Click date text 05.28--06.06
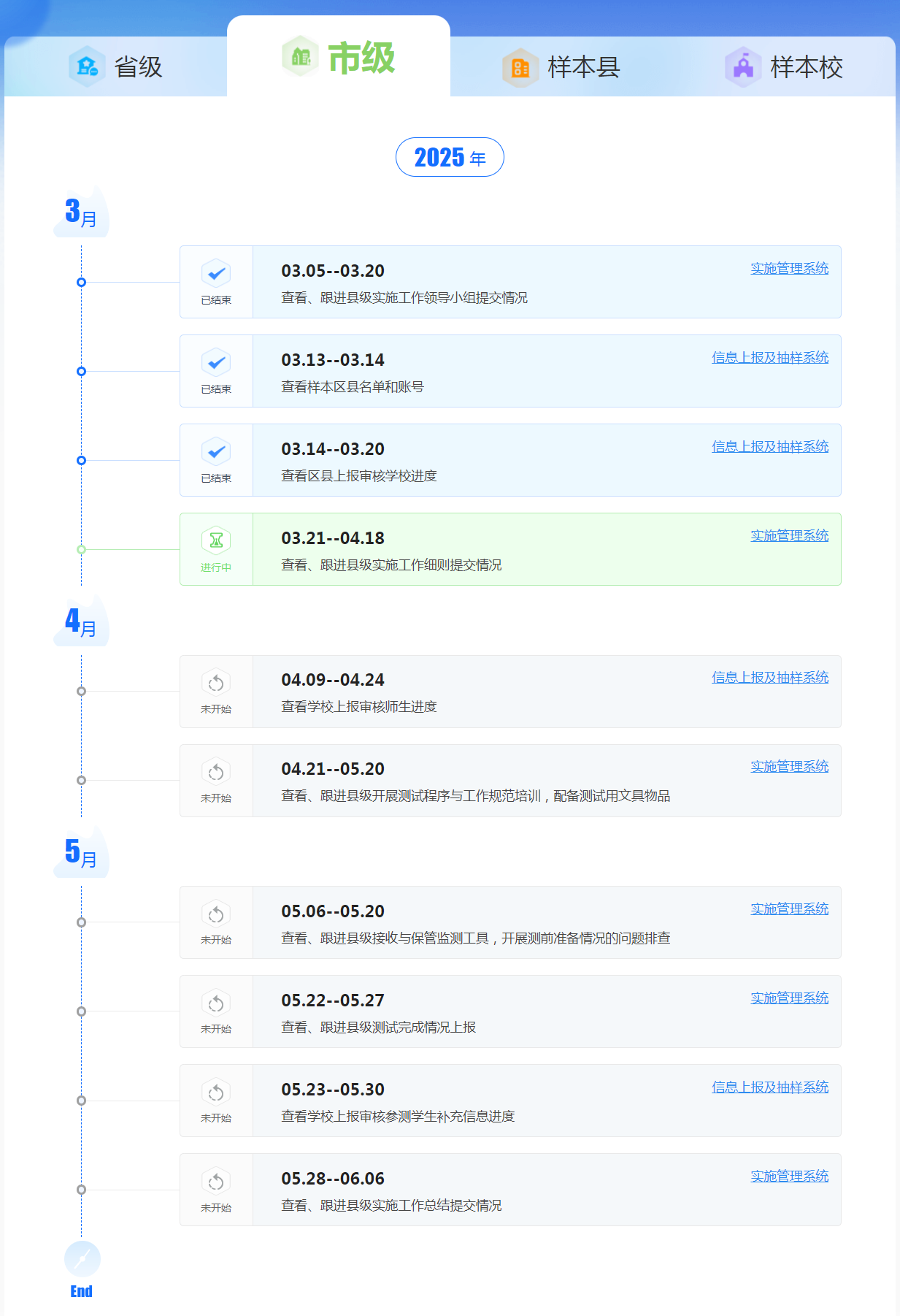 click(333, 1179)
